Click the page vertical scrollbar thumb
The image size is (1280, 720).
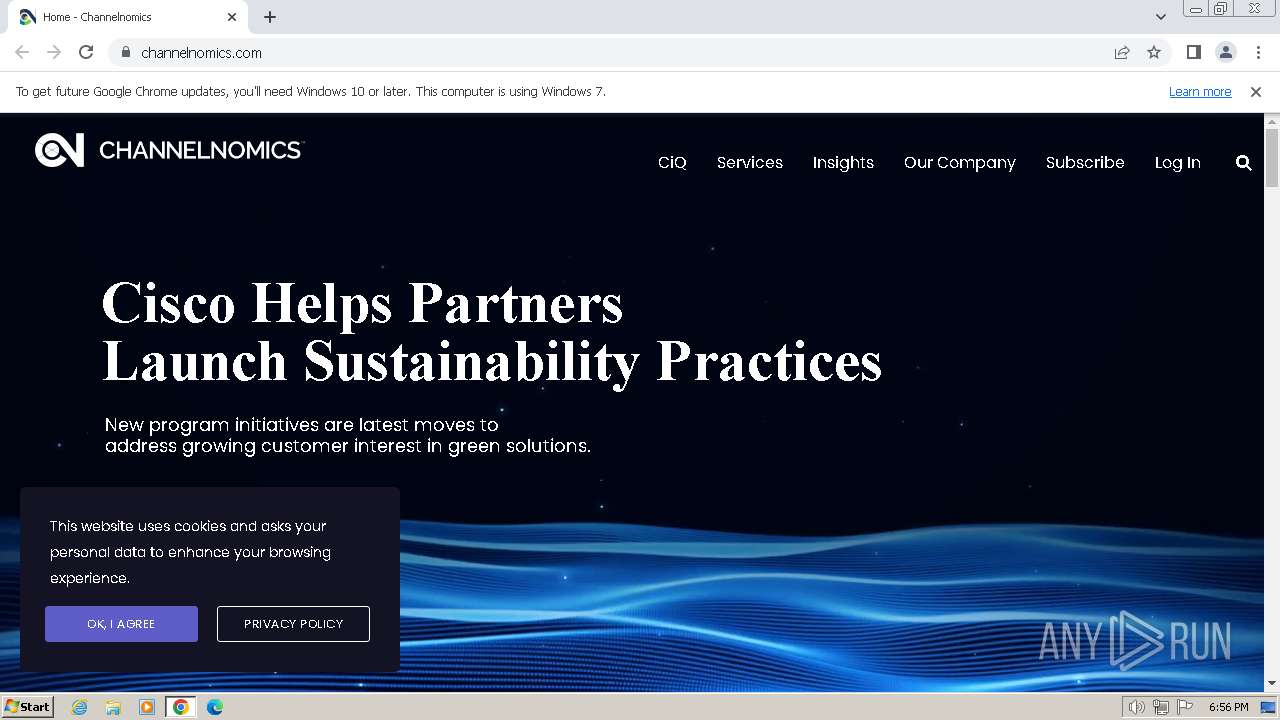pyautogui.click(x=1272, y=157)
